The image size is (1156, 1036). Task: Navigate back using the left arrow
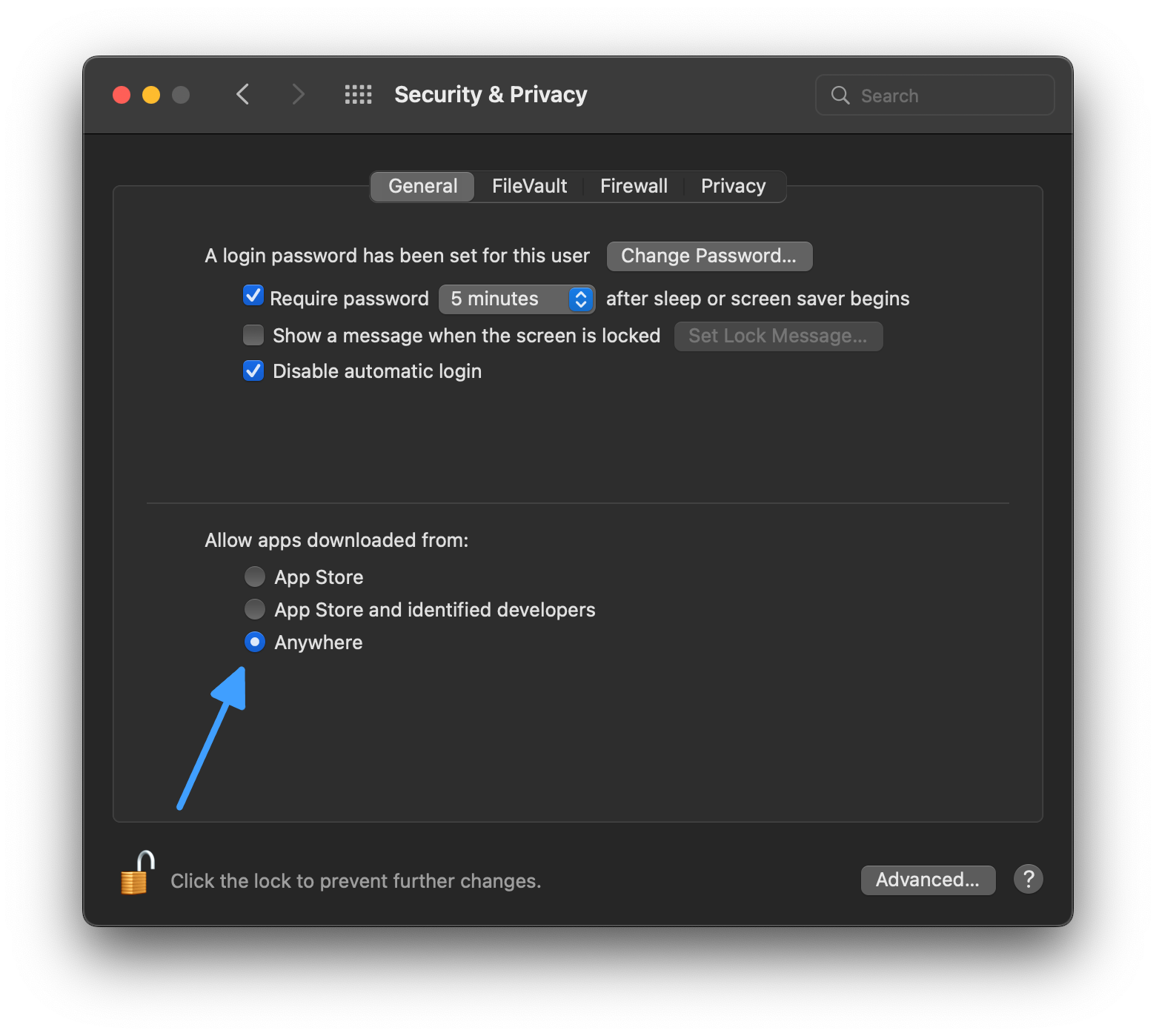243,94
